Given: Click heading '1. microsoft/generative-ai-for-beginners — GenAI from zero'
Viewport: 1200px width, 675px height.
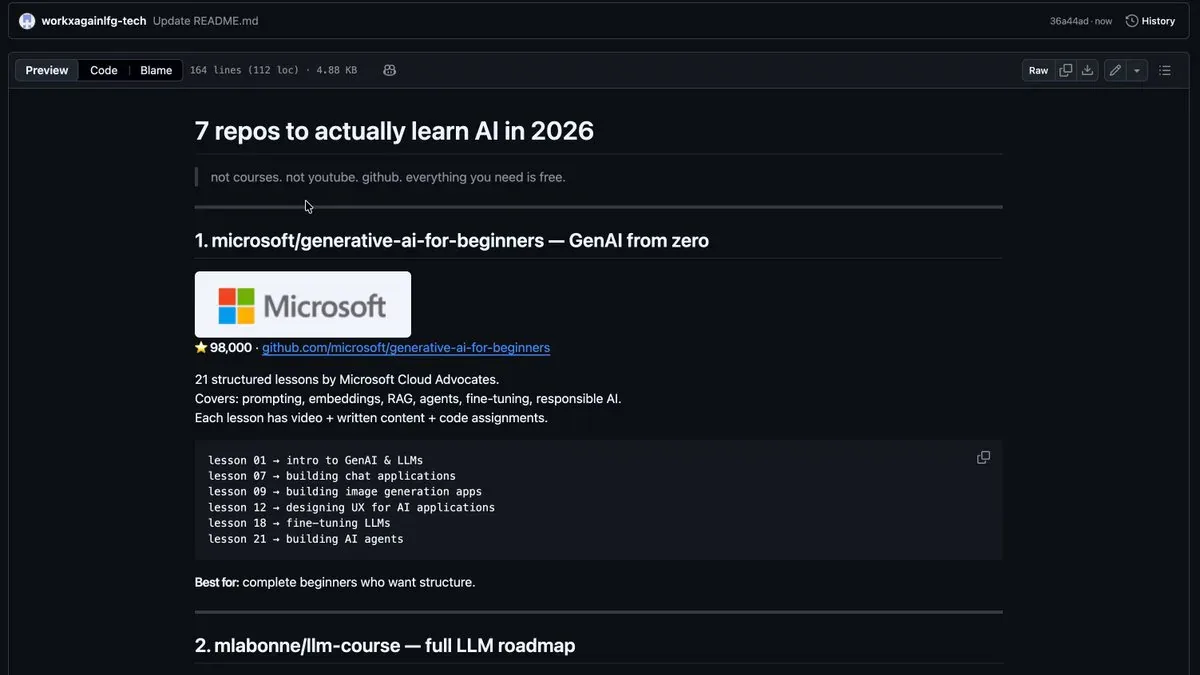Looking at the screenshot, I should (x=452, y=240).
